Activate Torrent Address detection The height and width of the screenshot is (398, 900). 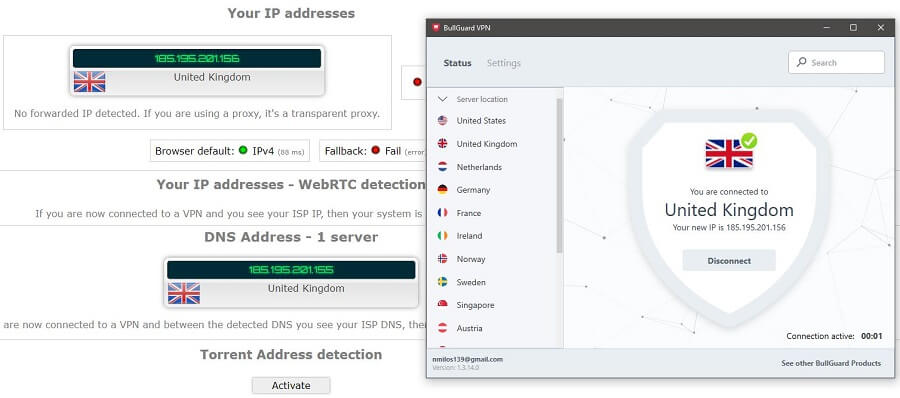click(291, 385)
